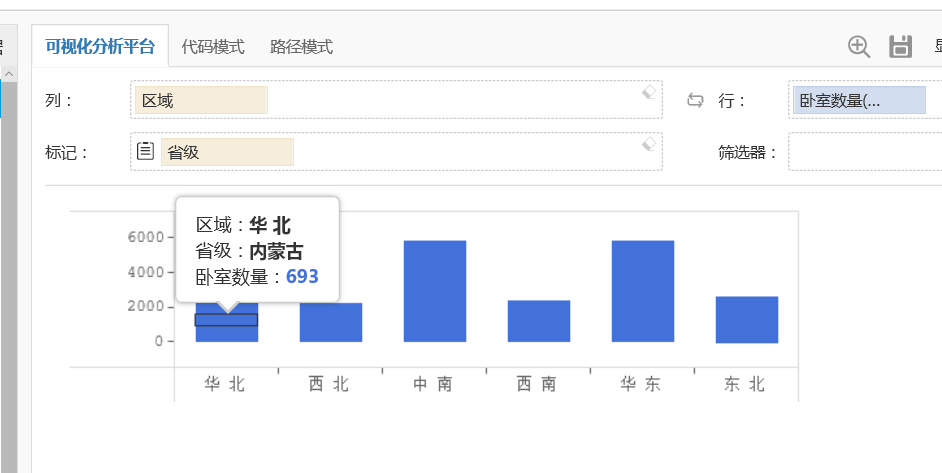This screenshot has width=942, height=473.
Task: Switch to the 代码模式 tab
Action: pos(213,47)
